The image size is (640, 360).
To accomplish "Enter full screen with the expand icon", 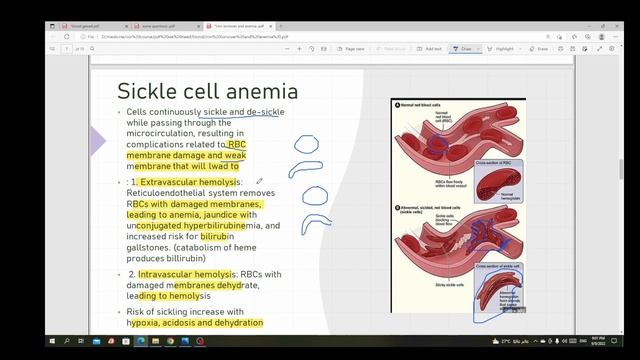I will pos(600,49).
